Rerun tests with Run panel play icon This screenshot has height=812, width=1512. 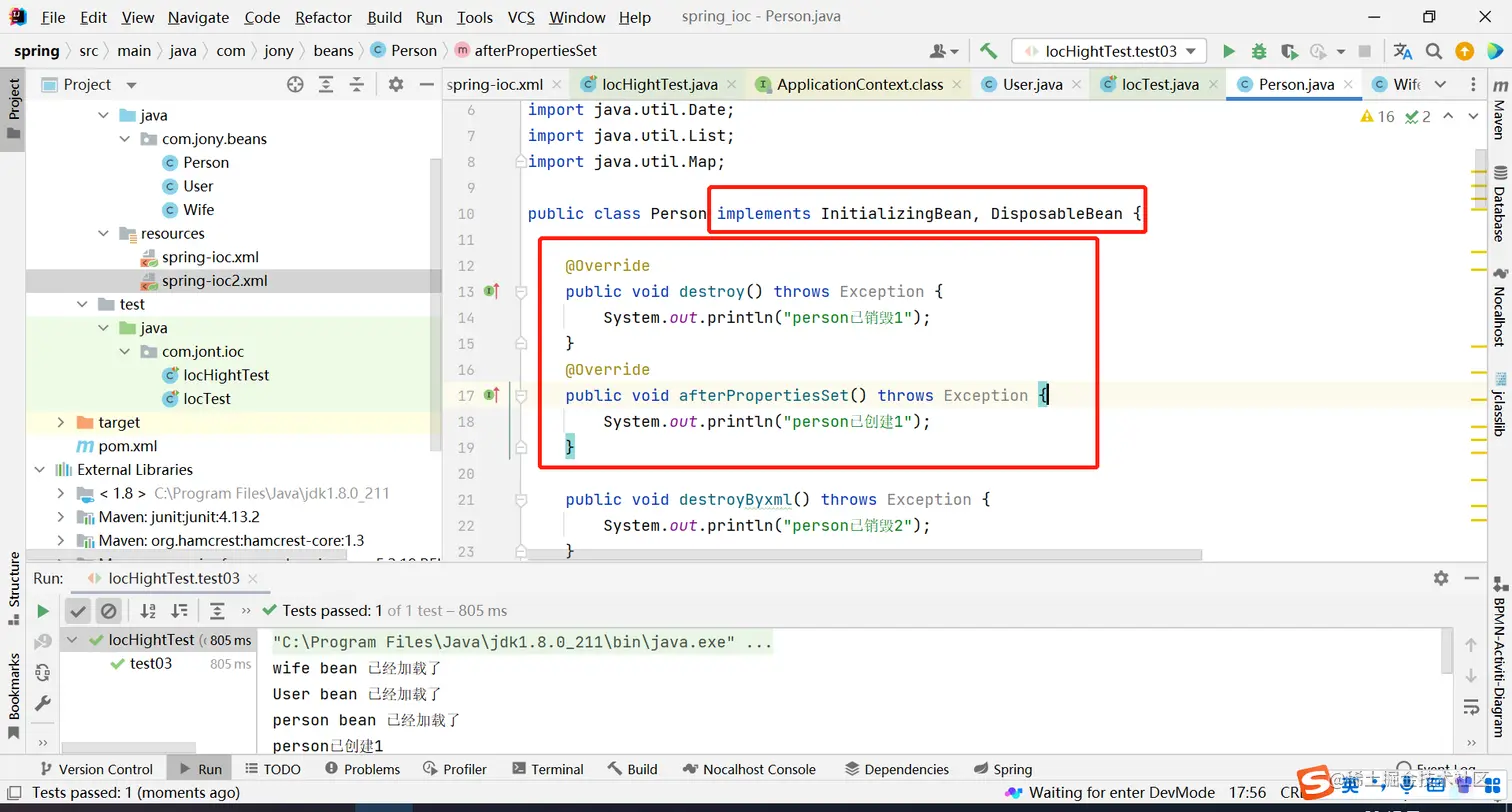(x=43, y=611)
